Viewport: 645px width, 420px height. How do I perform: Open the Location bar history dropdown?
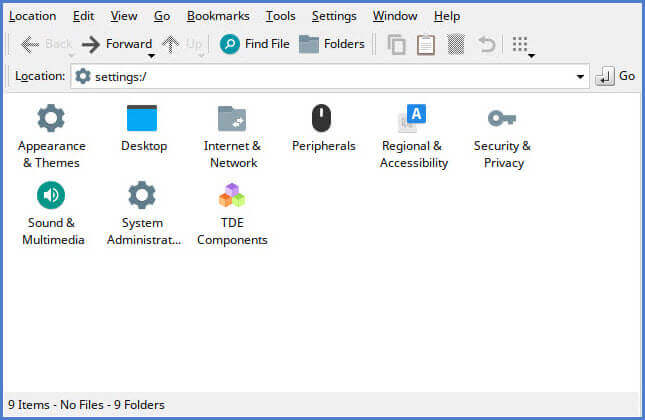click(580, 77)
